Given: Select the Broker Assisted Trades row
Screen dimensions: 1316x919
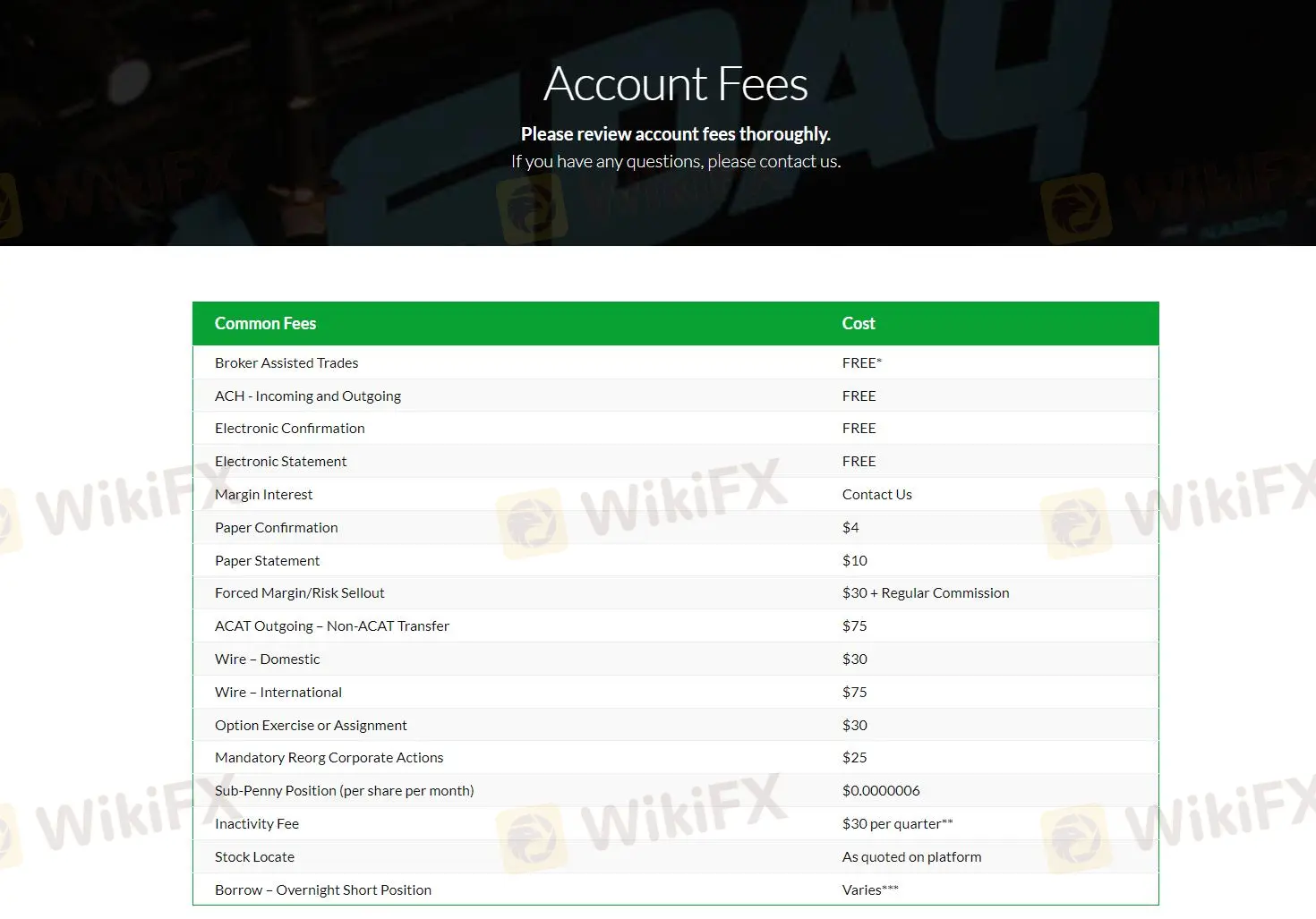Looking at the screenshot, I should click(286, 362).
